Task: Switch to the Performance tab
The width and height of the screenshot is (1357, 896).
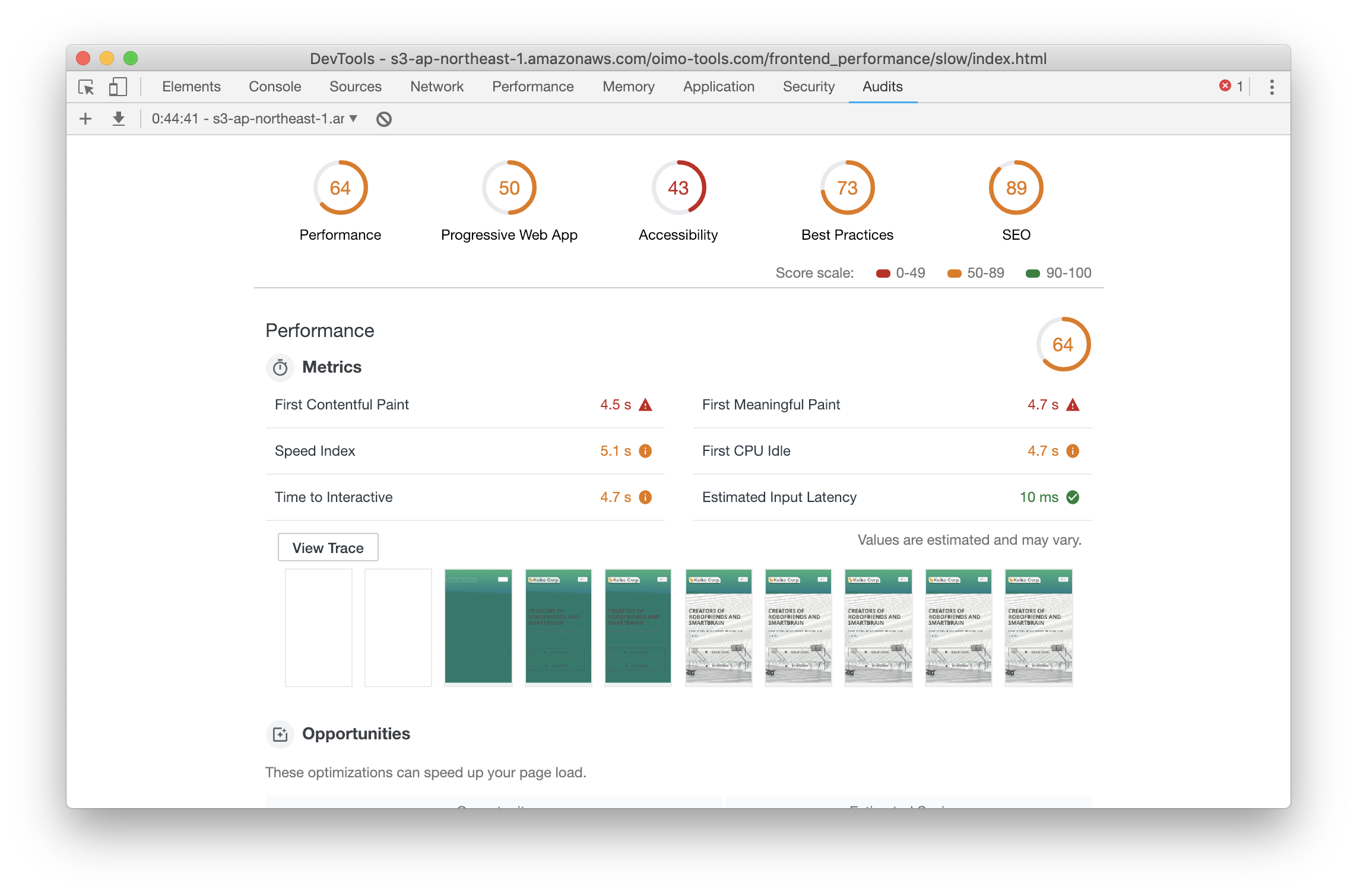Action: click(x=533, y=87)
